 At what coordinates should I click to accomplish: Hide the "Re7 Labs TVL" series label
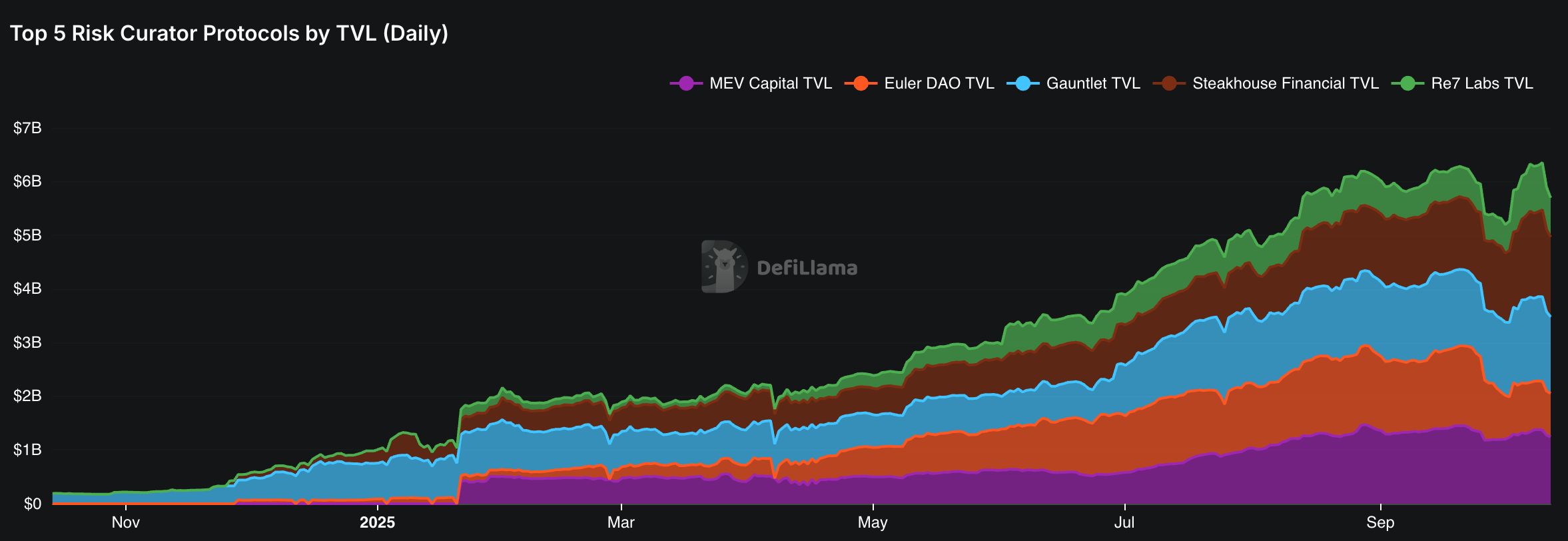pyautogui.click(x=1482, y=83)
